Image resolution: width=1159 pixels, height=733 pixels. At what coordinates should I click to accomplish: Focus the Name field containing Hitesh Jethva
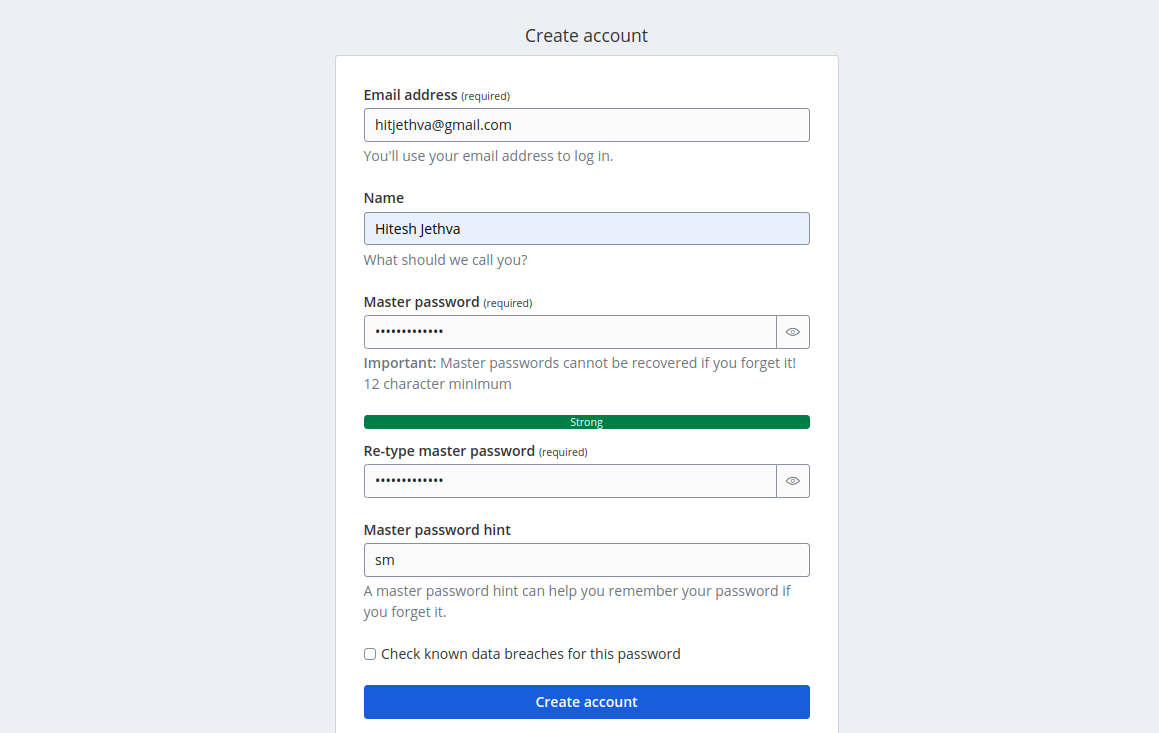click(x=586, y=229)
